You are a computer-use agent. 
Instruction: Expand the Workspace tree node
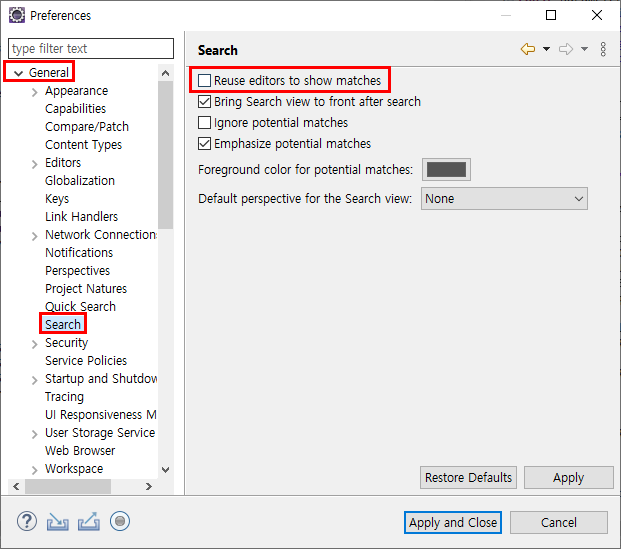pos(34,470)
